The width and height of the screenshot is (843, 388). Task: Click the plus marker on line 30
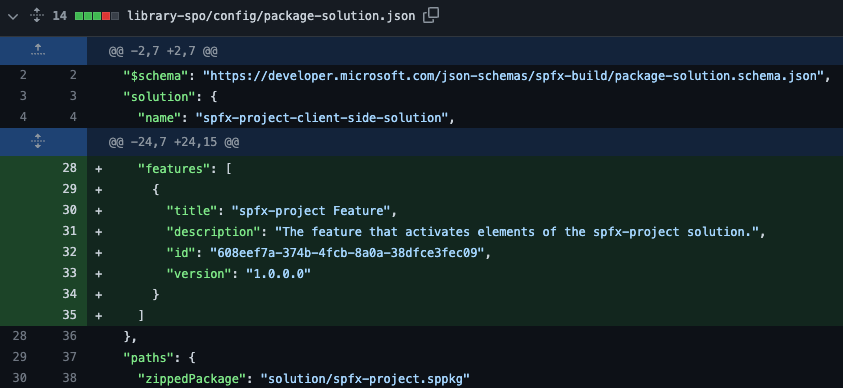tap(98, 211)
